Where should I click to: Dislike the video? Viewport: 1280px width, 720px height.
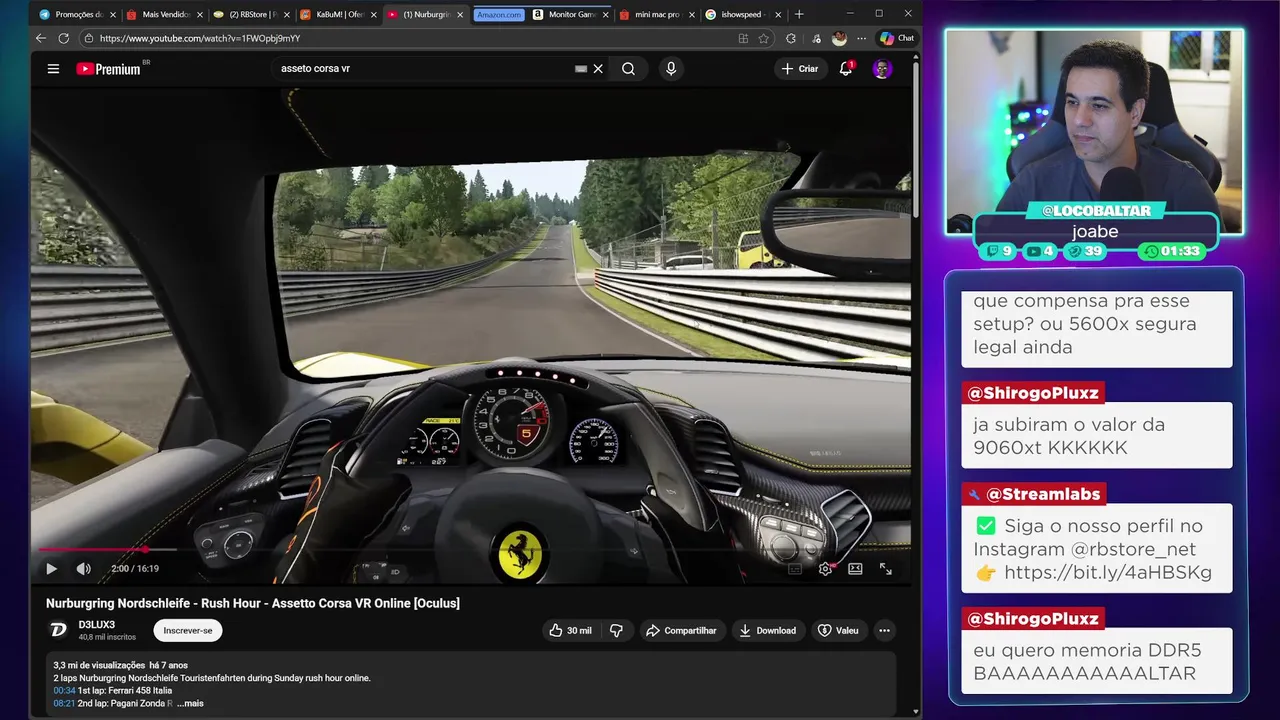(x=616, y=631)
